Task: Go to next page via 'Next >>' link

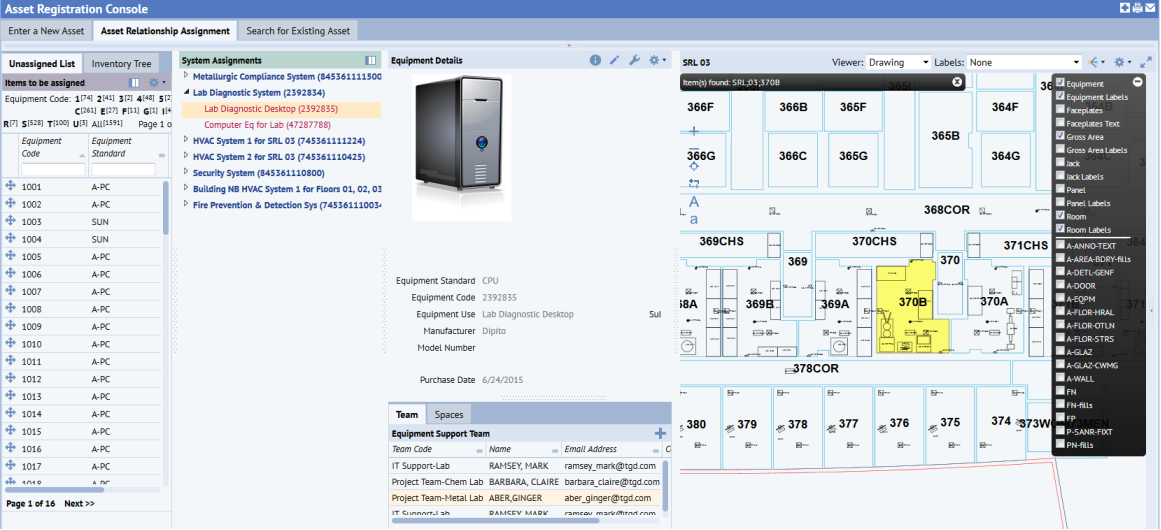Action: click(x=79, y=504)
